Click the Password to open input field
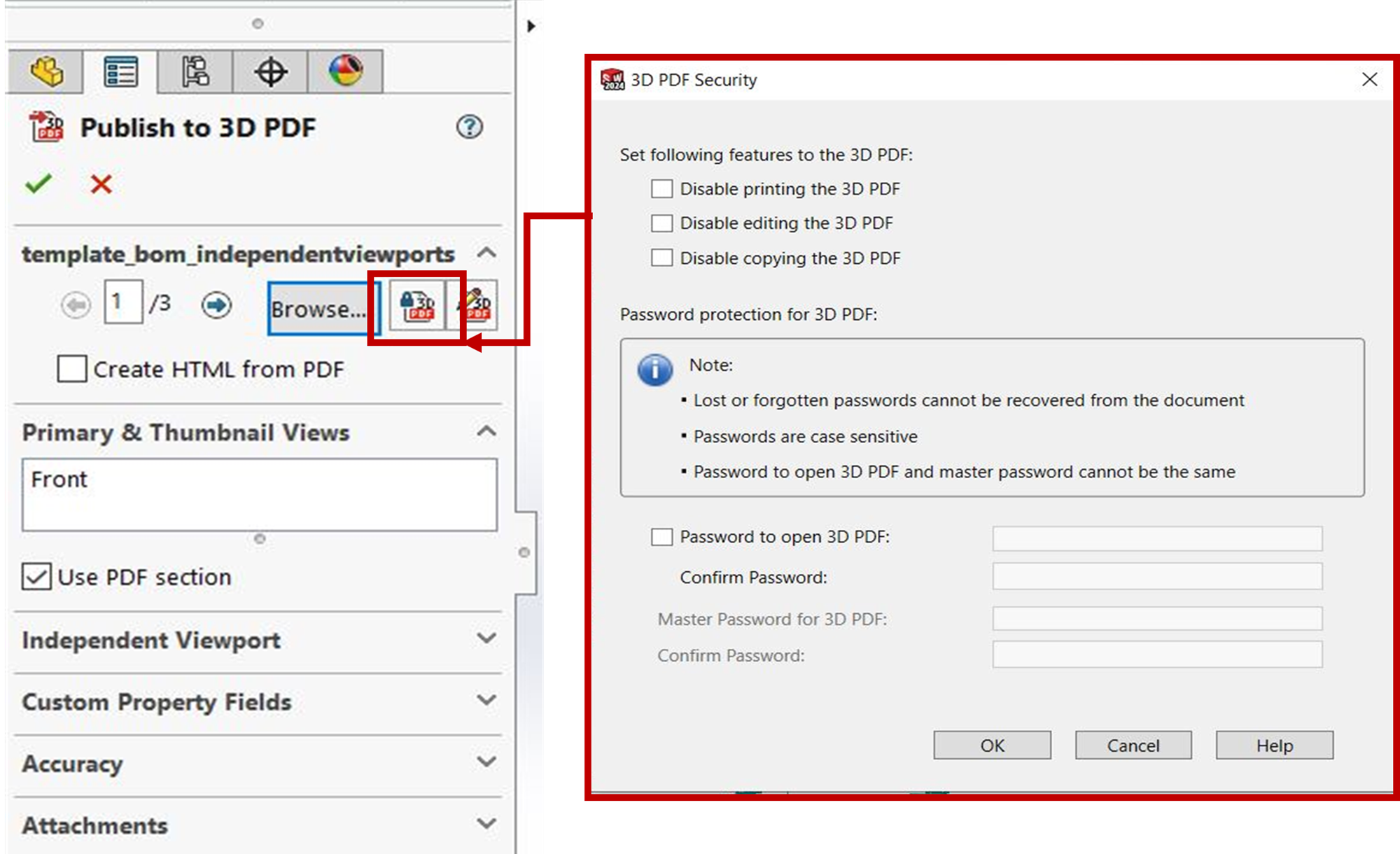This screenshot has height=854, width=1400. 1156,538
